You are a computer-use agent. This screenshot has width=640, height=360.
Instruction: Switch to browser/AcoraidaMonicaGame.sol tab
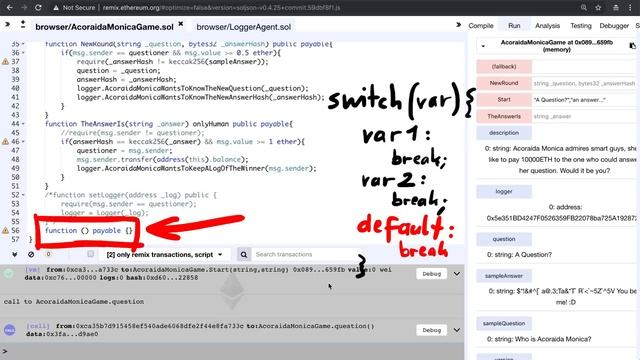pos(104,27)
